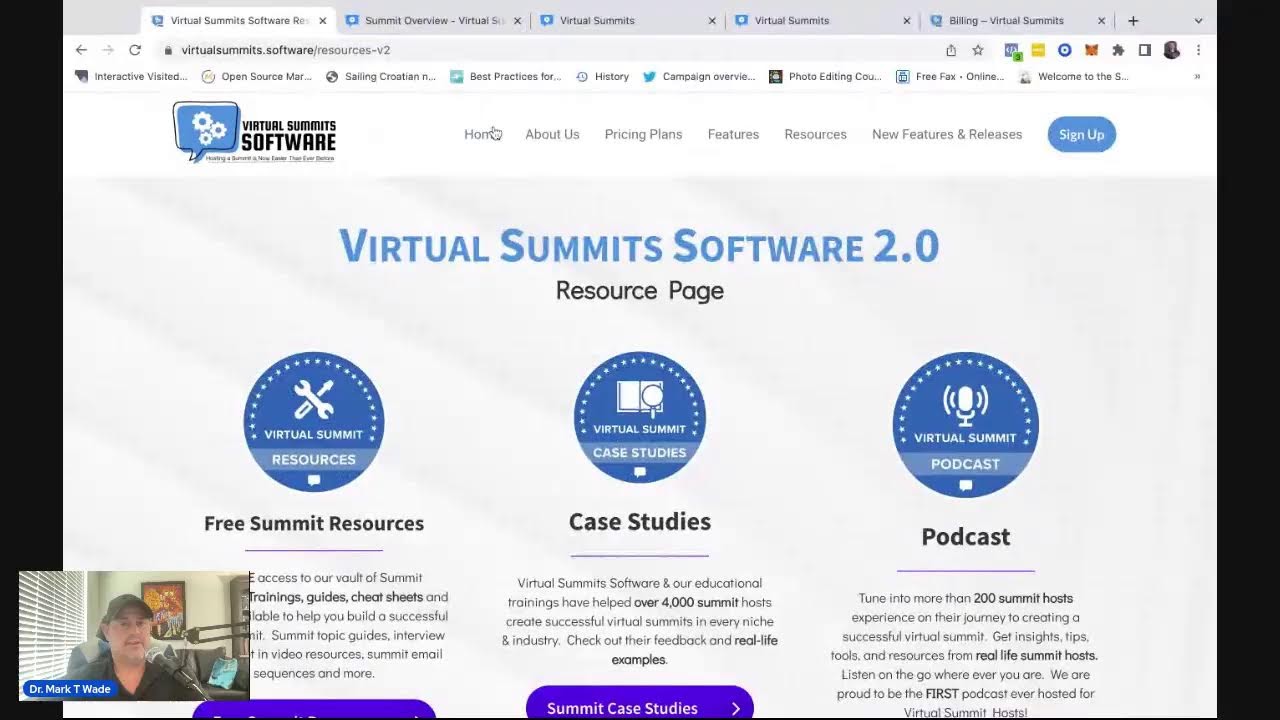
Task: Open a new browser tab
Action: pyautogui.click(x=1133, y=20)
